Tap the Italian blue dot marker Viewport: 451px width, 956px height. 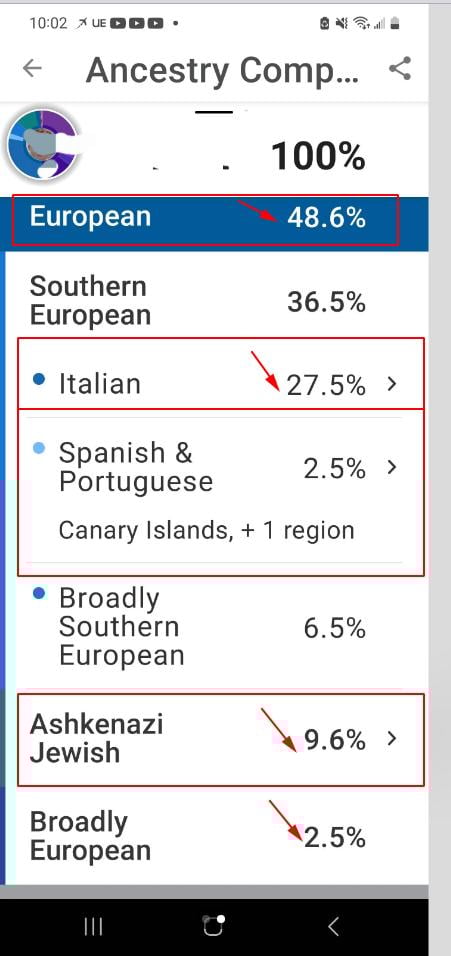coord(39,379)
